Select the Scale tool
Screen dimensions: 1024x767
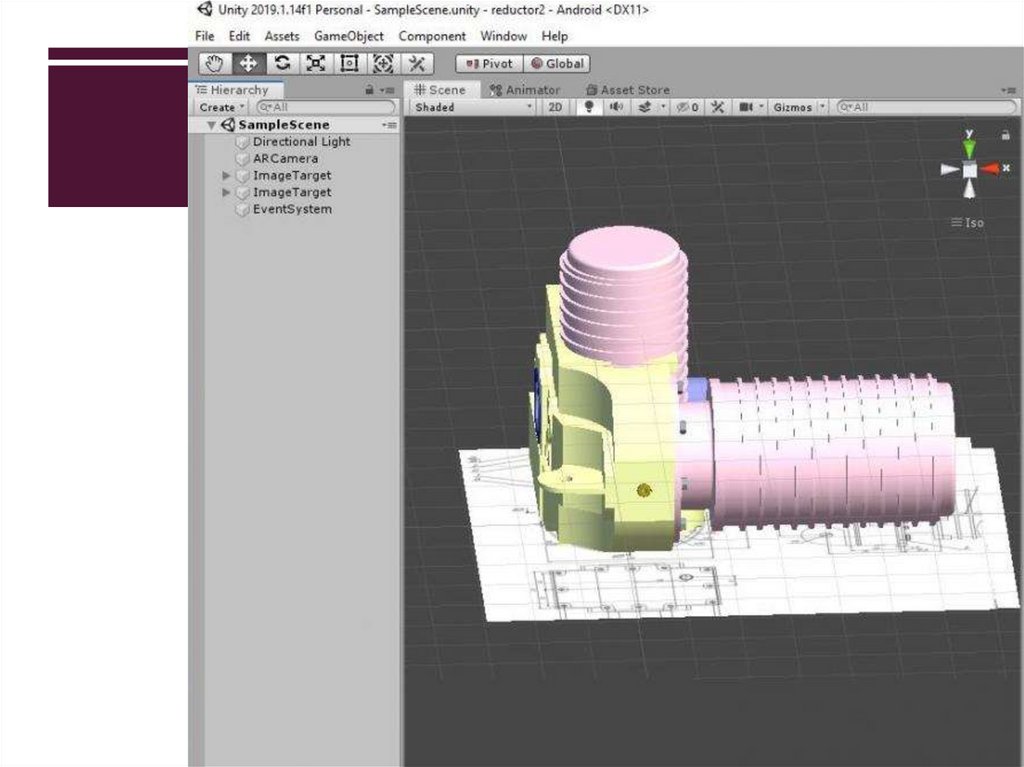[x=315, y=63]
